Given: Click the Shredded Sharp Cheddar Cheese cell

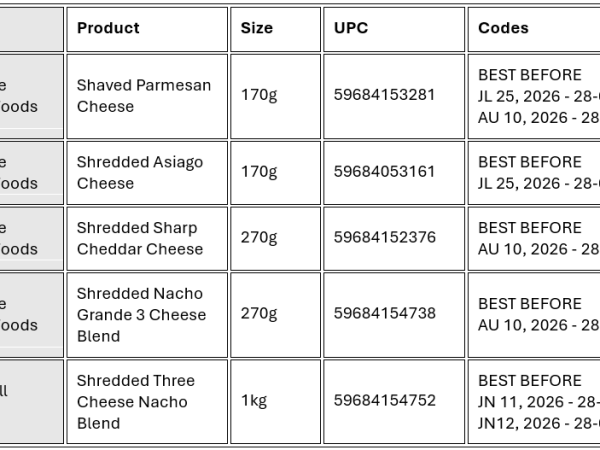Looking at the screenshot, I should pyautogui.click(x=140, y=238).
